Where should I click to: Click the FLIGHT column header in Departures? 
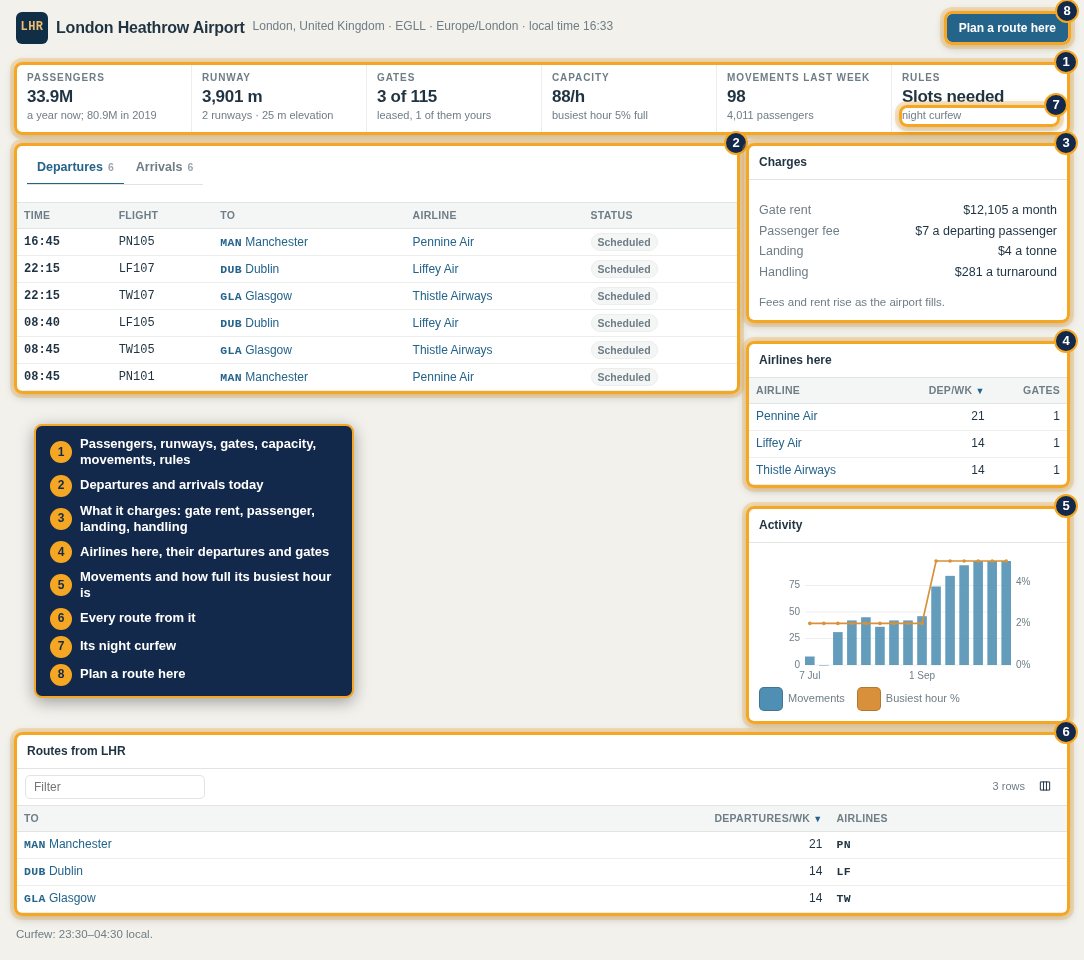coord(138,216)
